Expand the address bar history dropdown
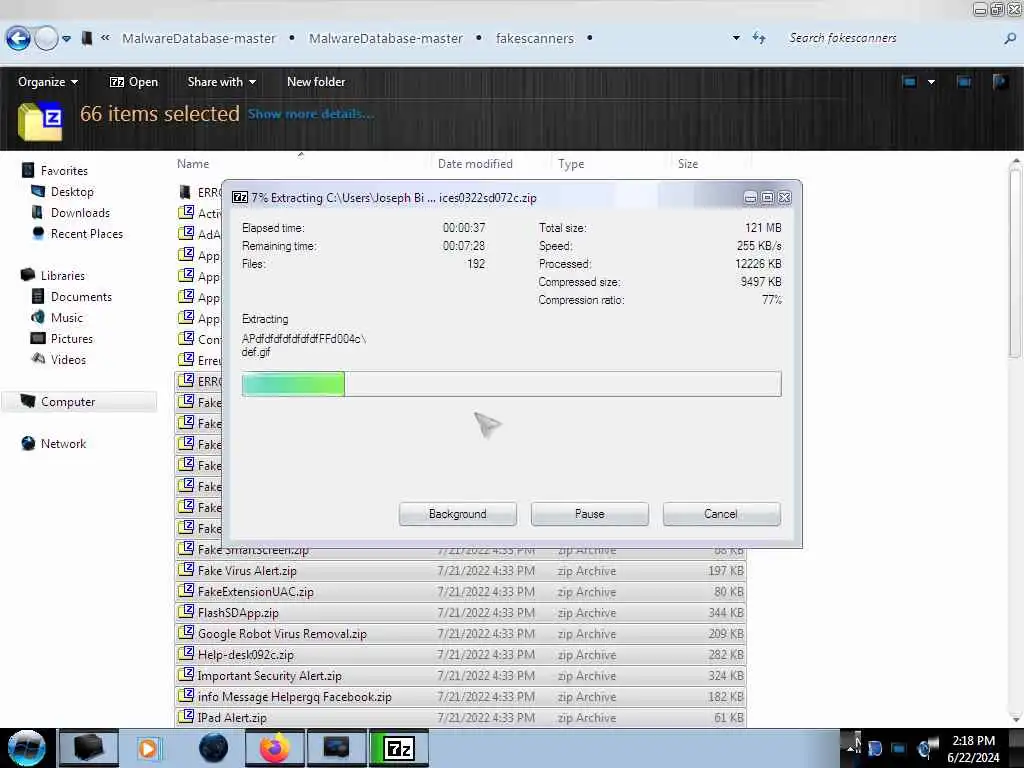Screen dimensions: 1024x768 tap(736, 39)
